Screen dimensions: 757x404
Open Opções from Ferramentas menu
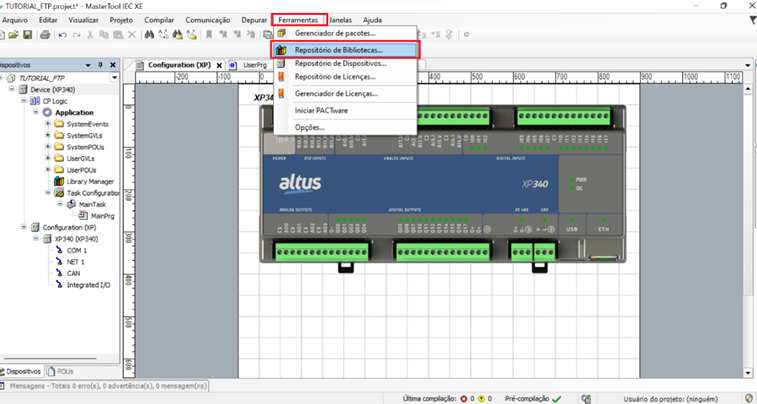pyautogui.click(x=345, y=127)
